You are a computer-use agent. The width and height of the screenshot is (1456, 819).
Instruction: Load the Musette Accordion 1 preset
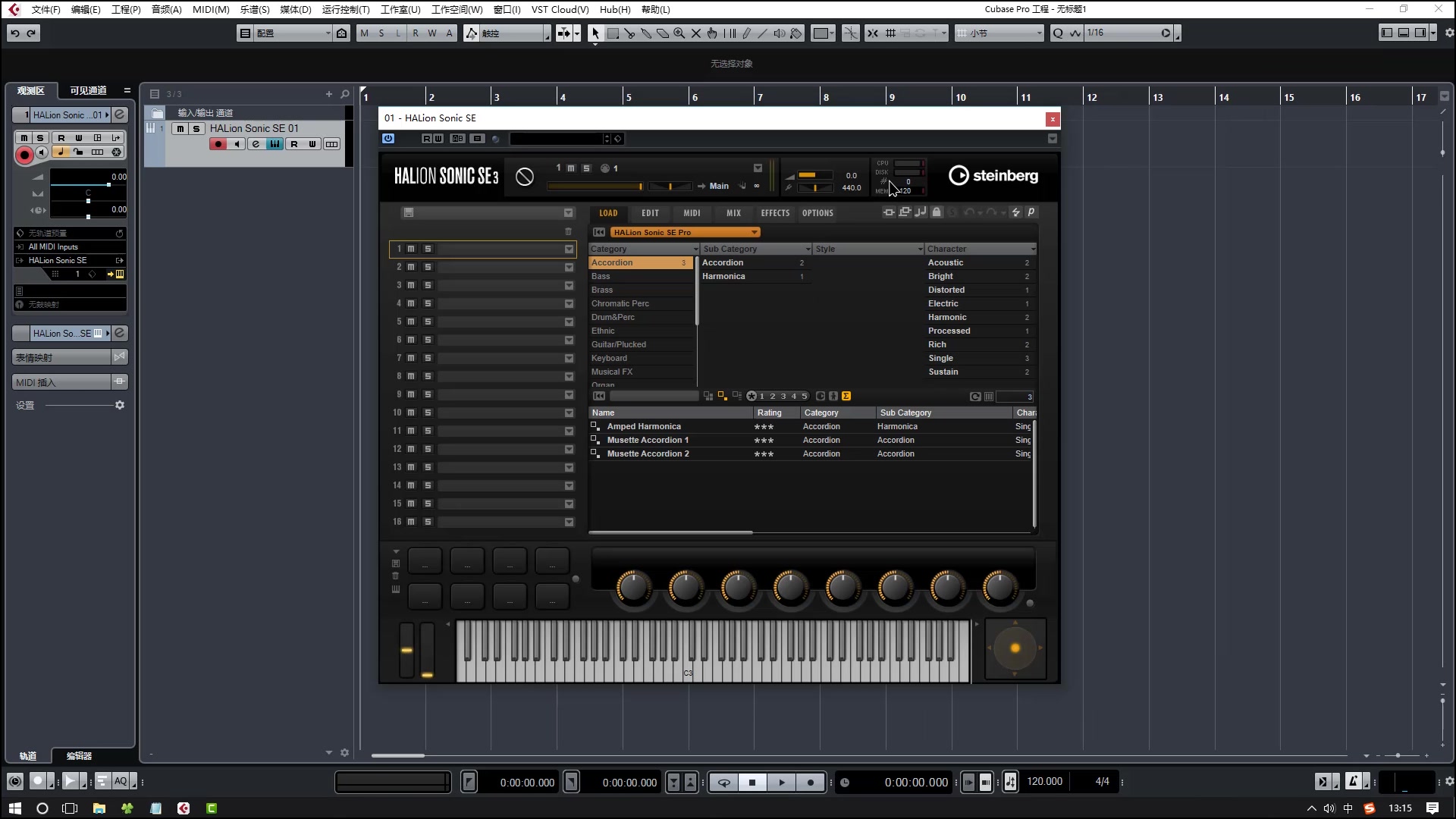click(648, 440)
